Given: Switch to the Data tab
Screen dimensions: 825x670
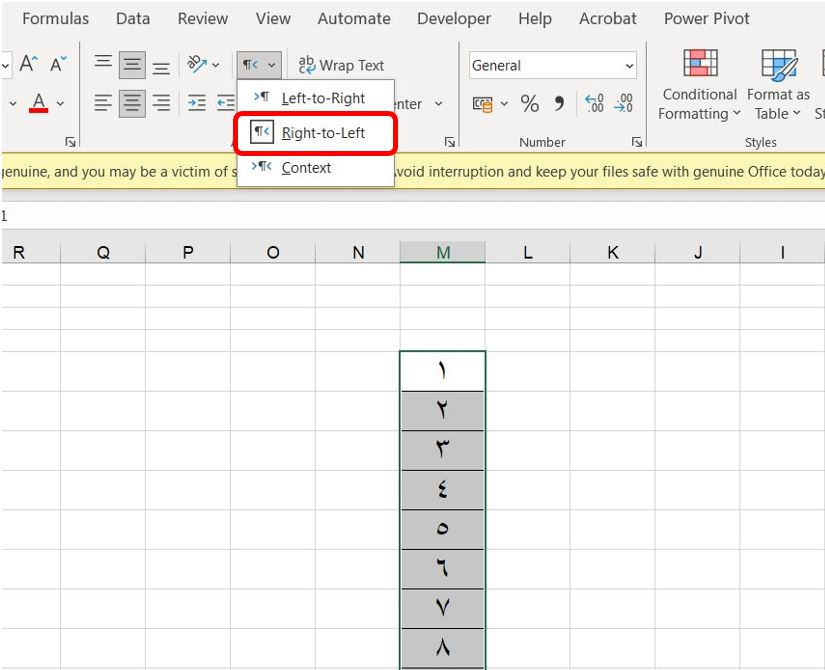Looking at the screenshot, I should coord(133,18).
